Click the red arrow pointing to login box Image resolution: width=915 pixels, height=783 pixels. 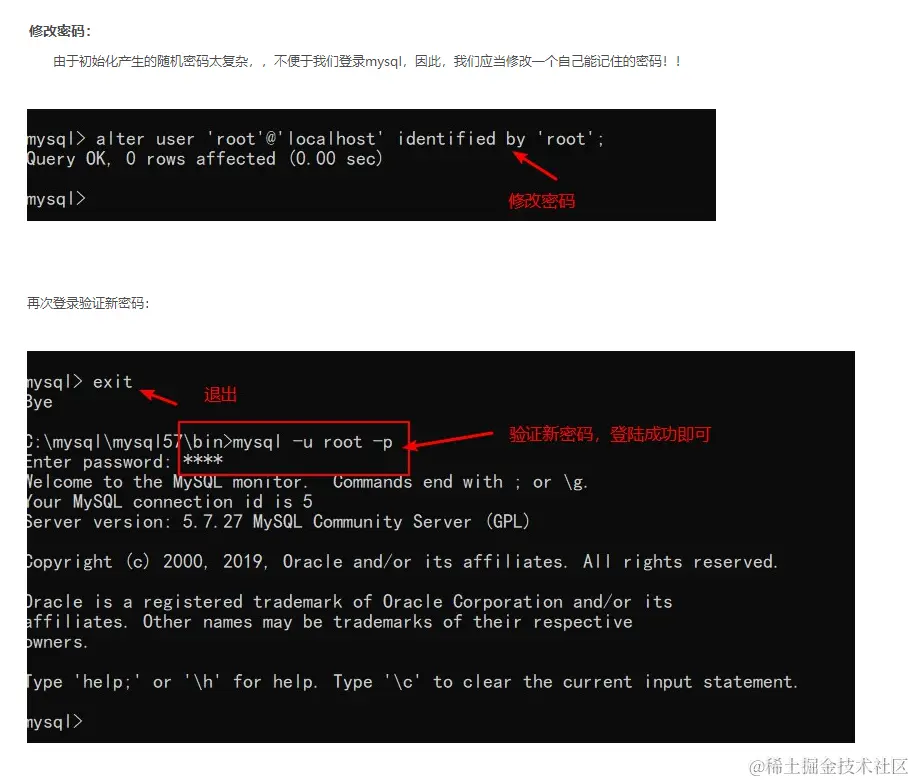(x=448, y=441)
